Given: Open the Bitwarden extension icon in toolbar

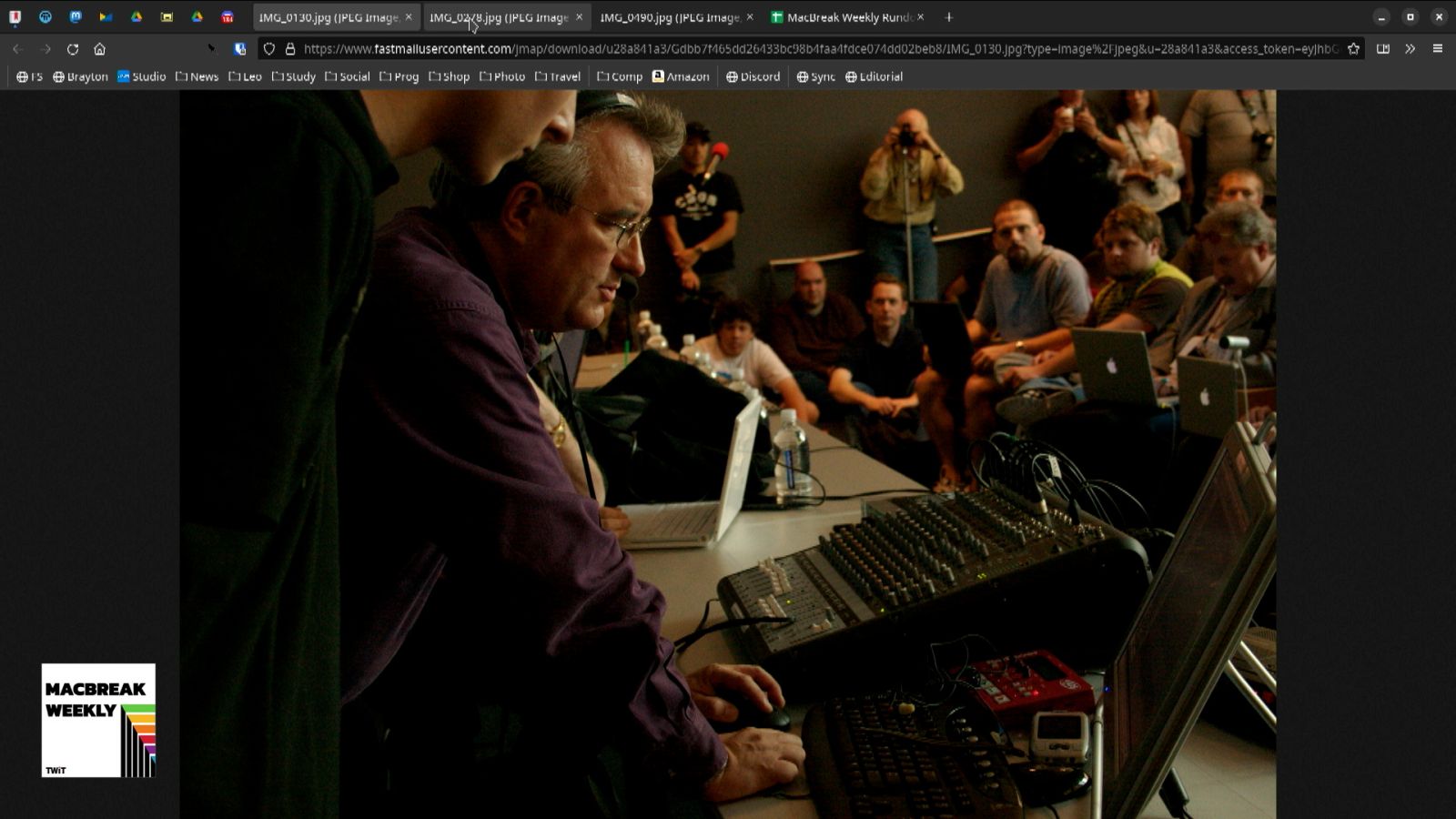Looking at the screenshot, I should (240, 49).
